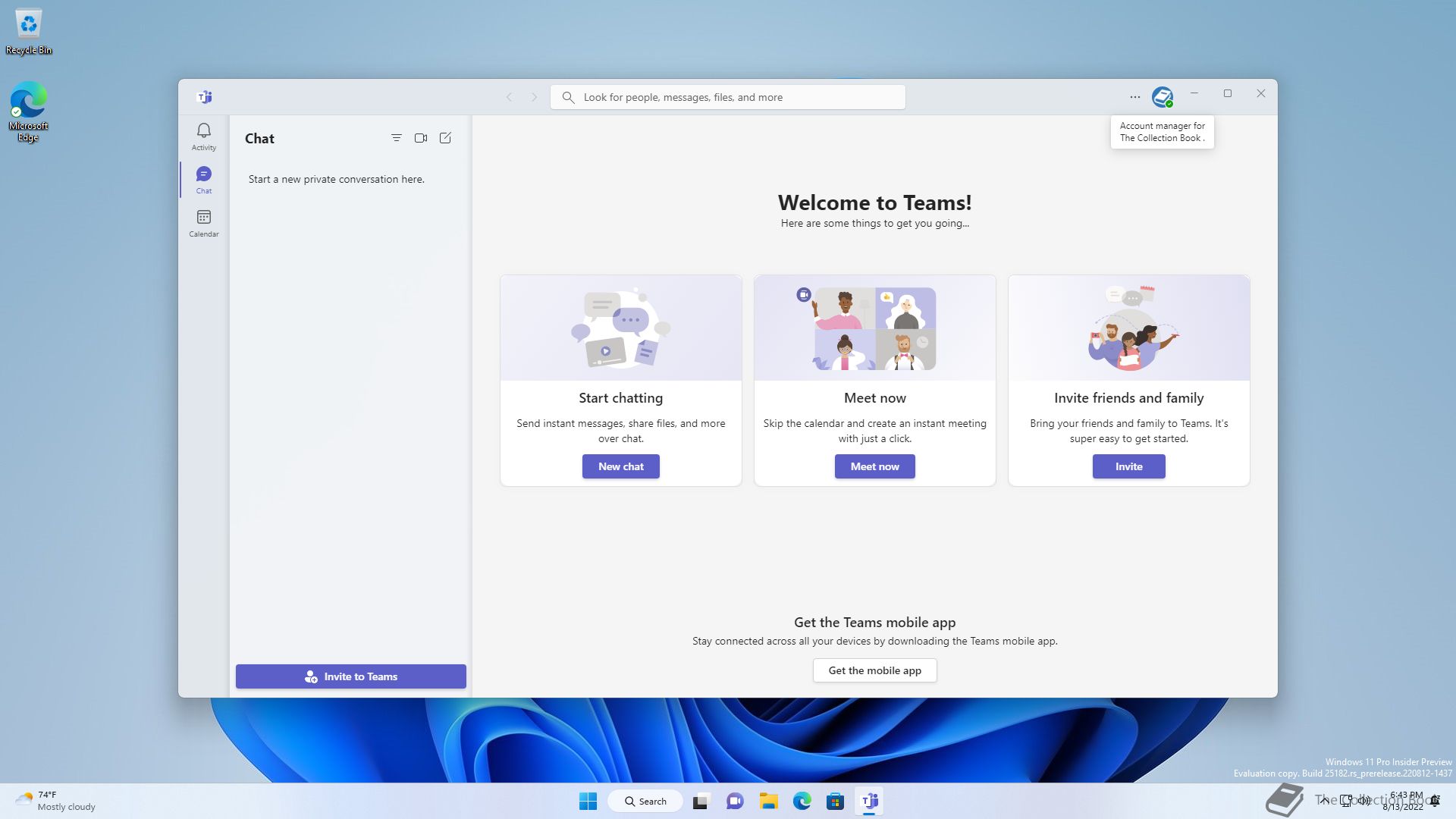Screen dimensions: 1456x819
Task: Open the Teams Chat taskbar icon
Action: click(x=735, y=801)
